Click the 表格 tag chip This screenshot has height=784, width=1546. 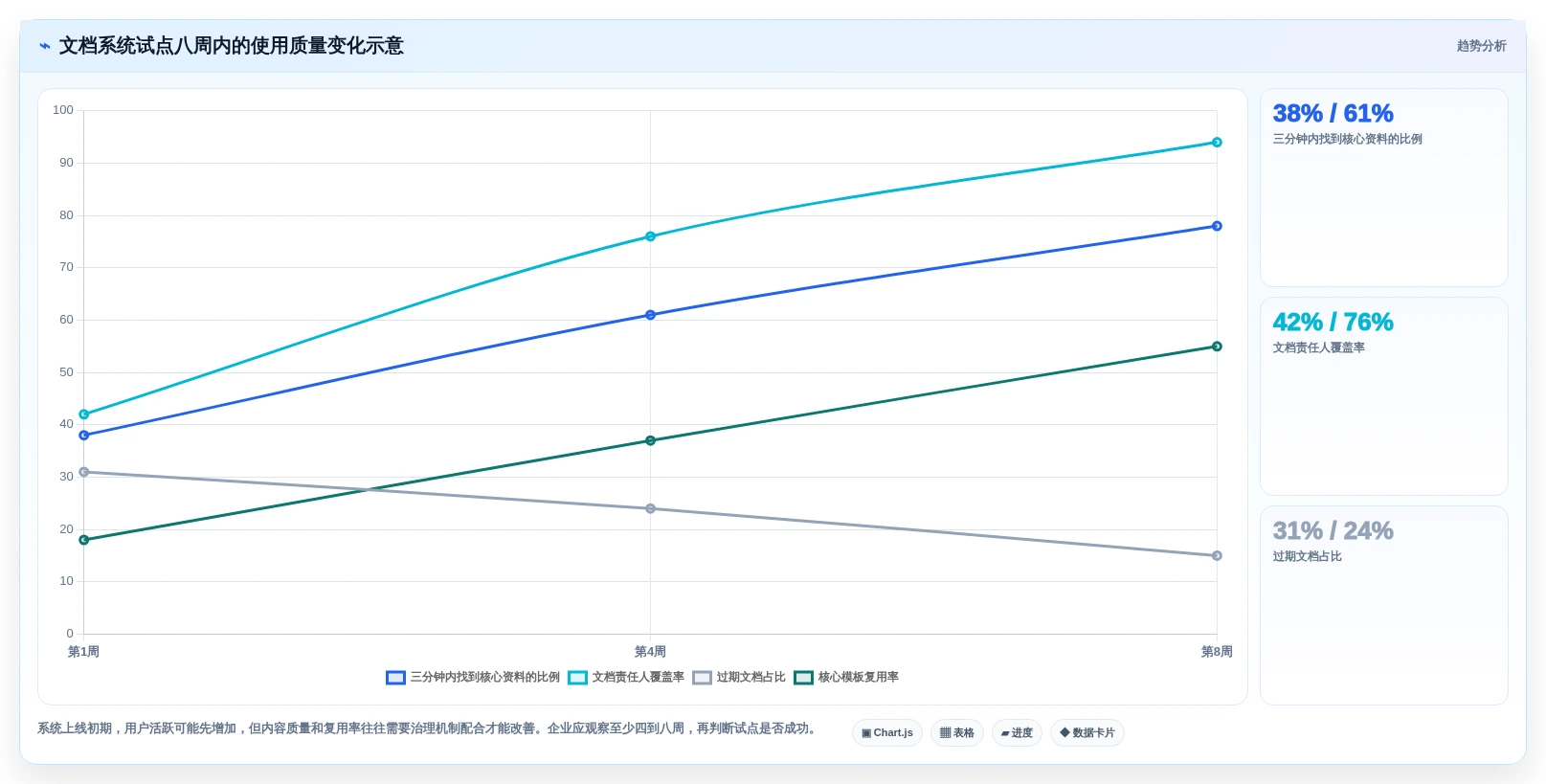click(x=957, y=732)
